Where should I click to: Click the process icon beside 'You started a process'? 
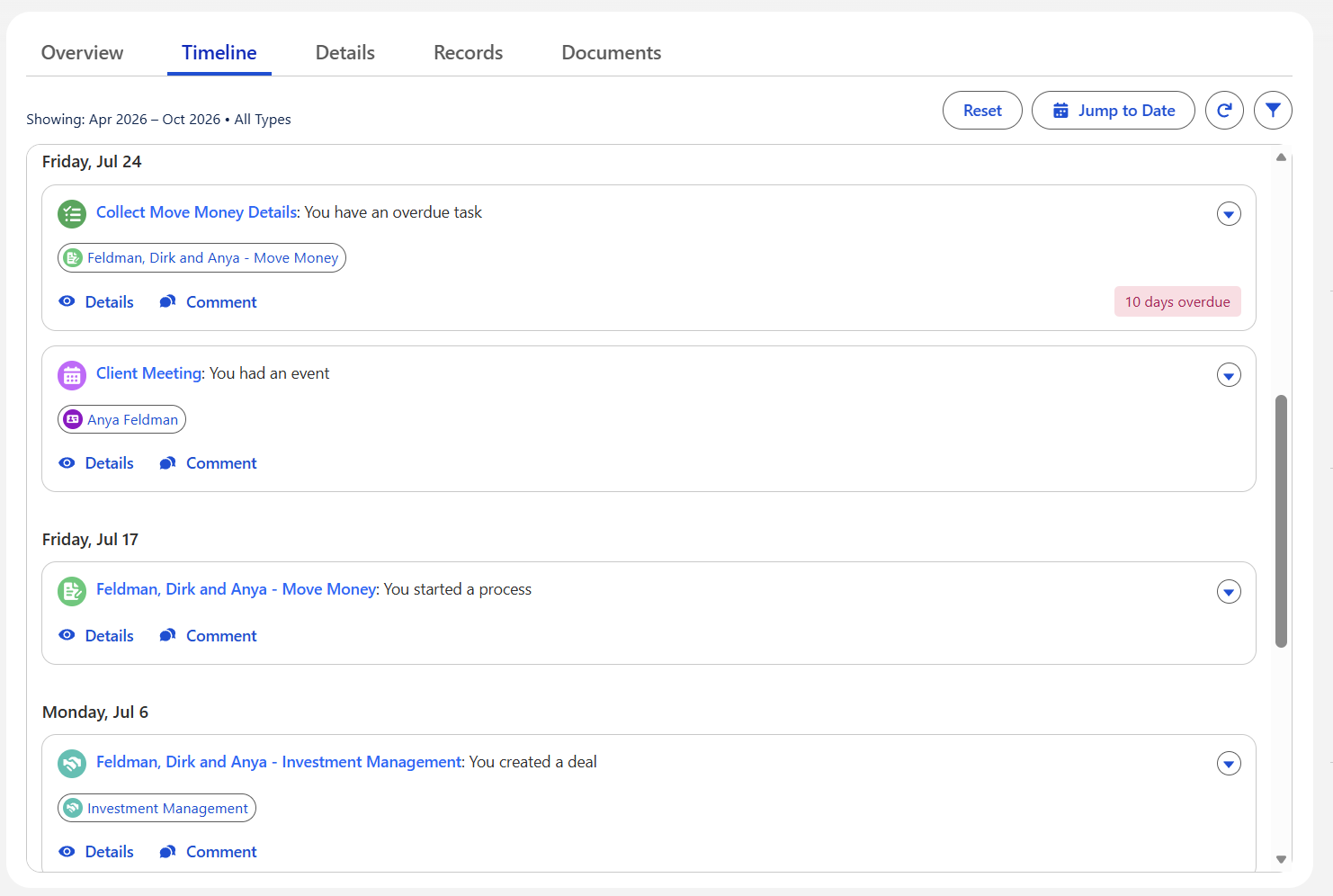[72, 591]
